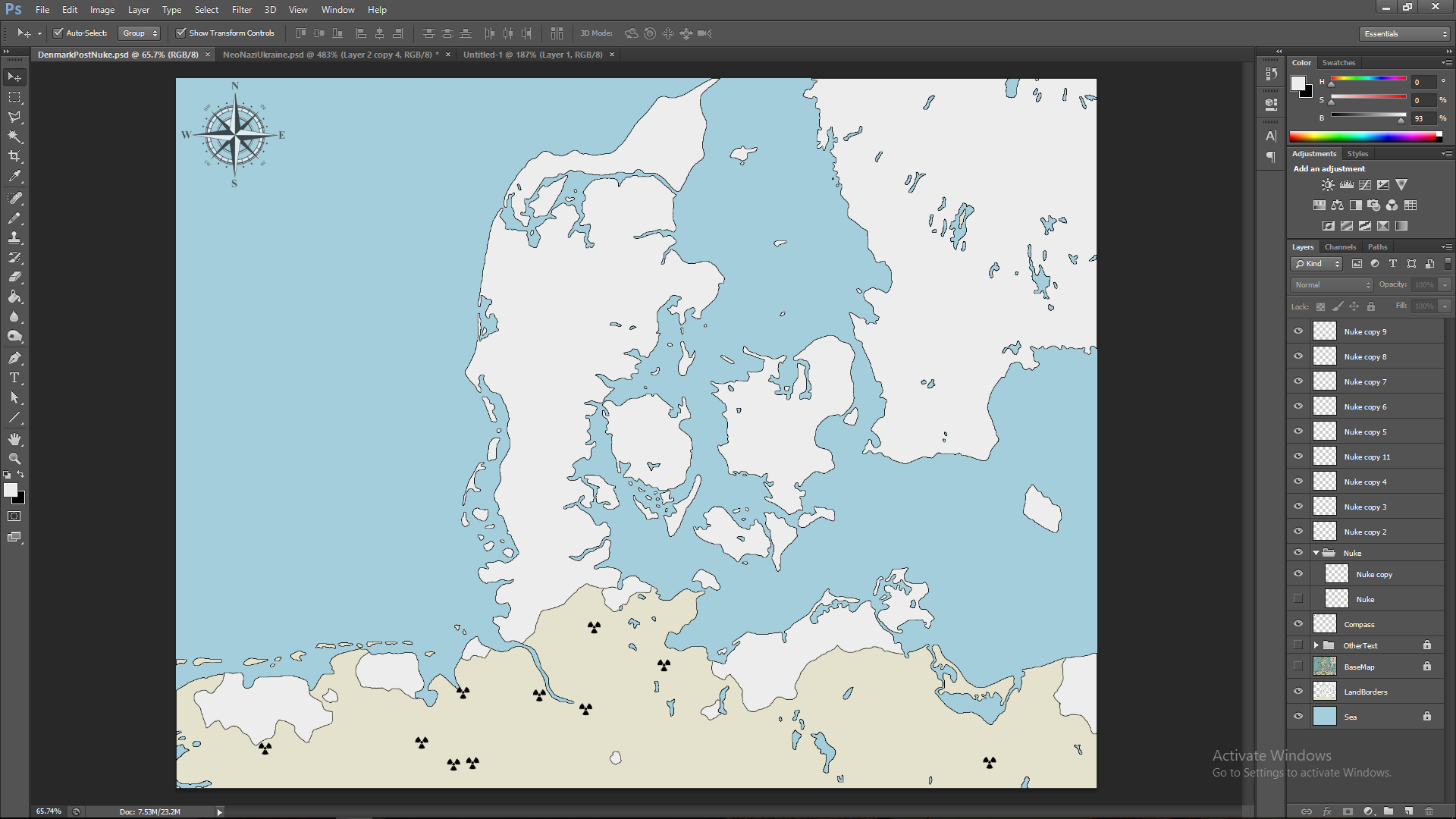Select the Paint Bucket tool
Image resolution: width=1456 pixels, height=819 pixels.
pyautogui.click(x=14, y=297)
